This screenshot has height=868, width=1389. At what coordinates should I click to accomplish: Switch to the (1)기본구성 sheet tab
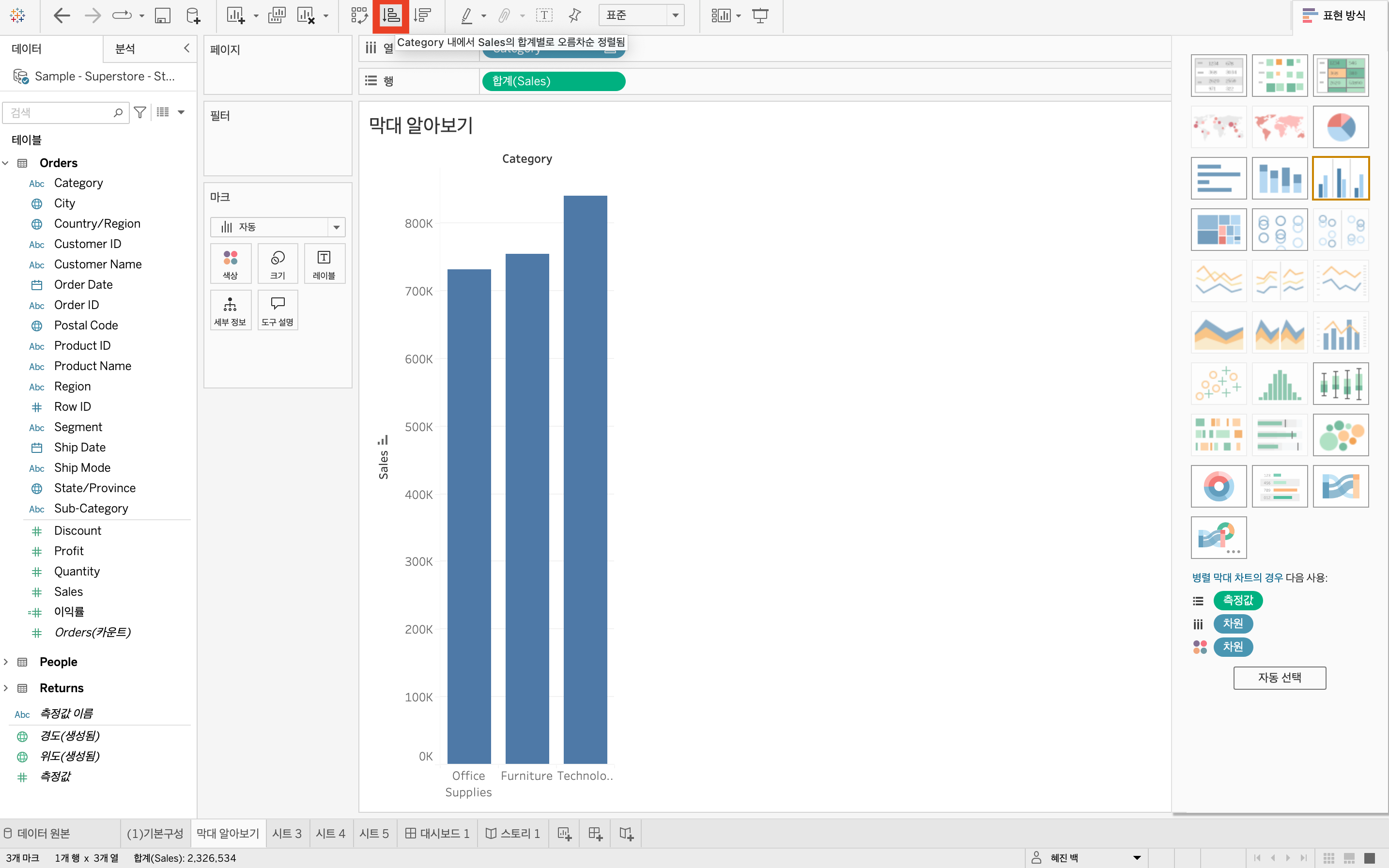tap(155, 834)
